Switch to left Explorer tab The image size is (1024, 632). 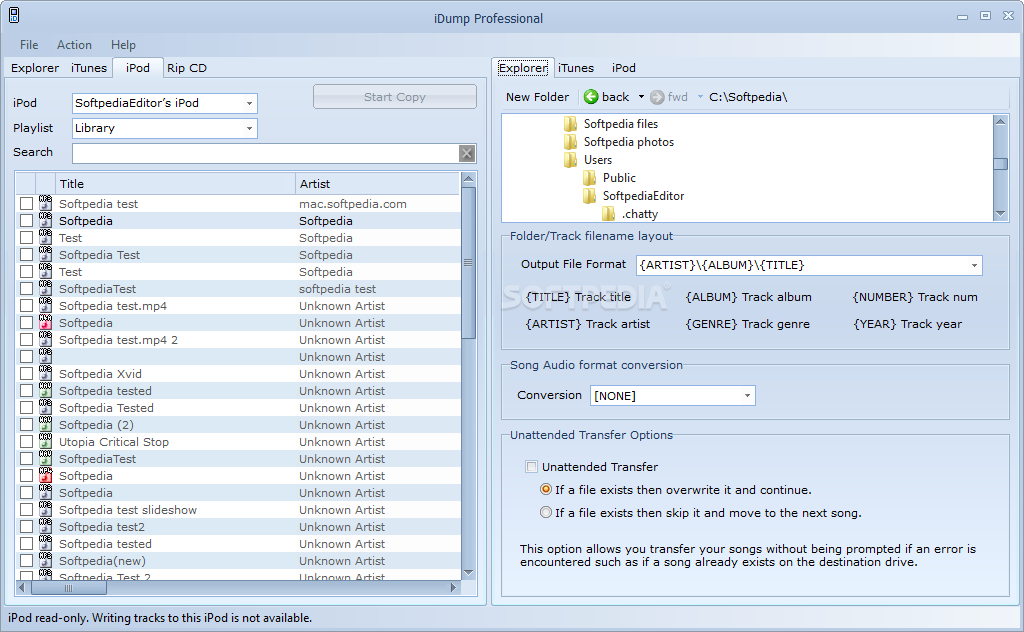pos(35,68)
